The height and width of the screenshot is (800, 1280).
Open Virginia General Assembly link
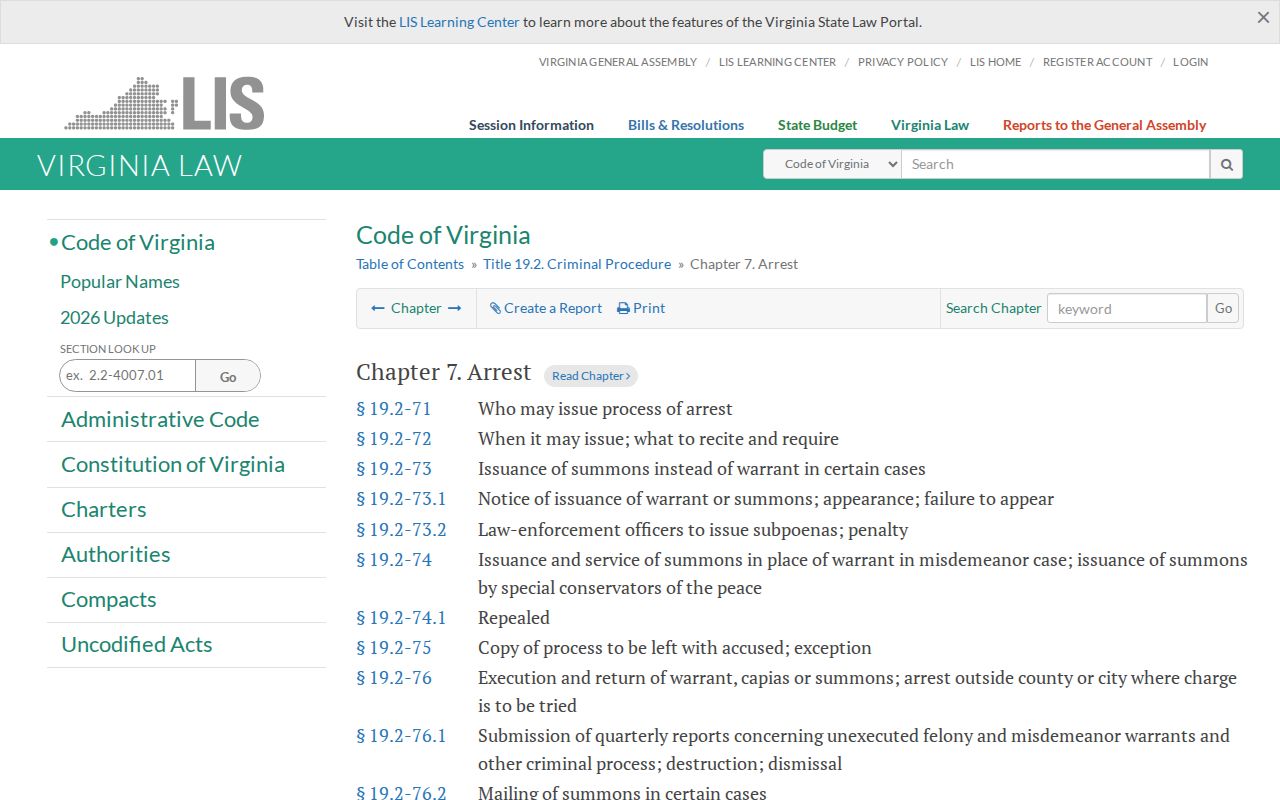[x=618, y=62]
